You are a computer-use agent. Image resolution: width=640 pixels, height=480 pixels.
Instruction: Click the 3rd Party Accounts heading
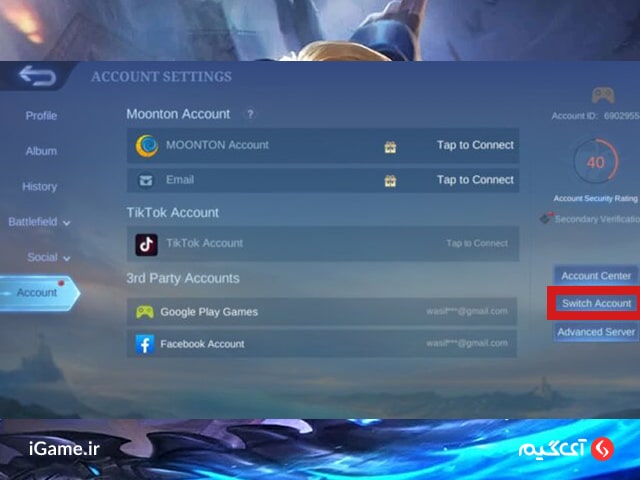[x=183, y=278]
